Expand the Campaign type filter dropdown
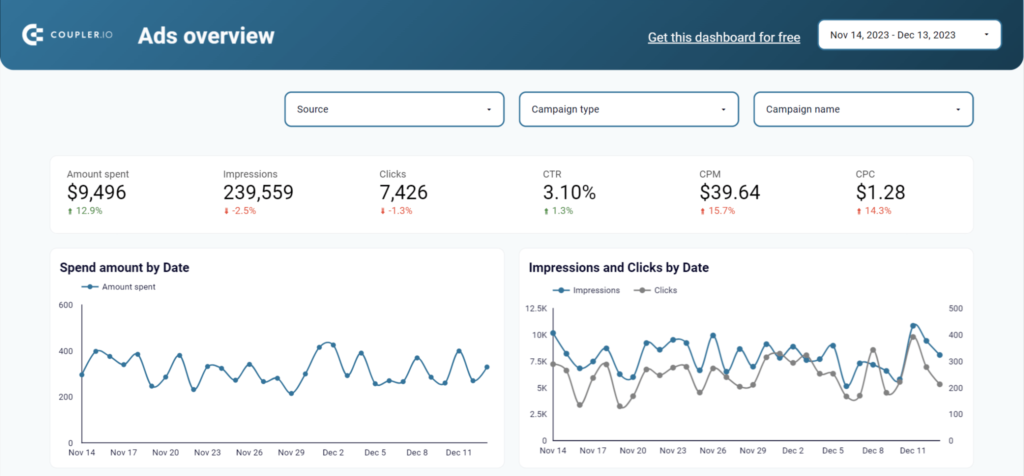This screenshot has width=1024, height=476. point(628,109)
